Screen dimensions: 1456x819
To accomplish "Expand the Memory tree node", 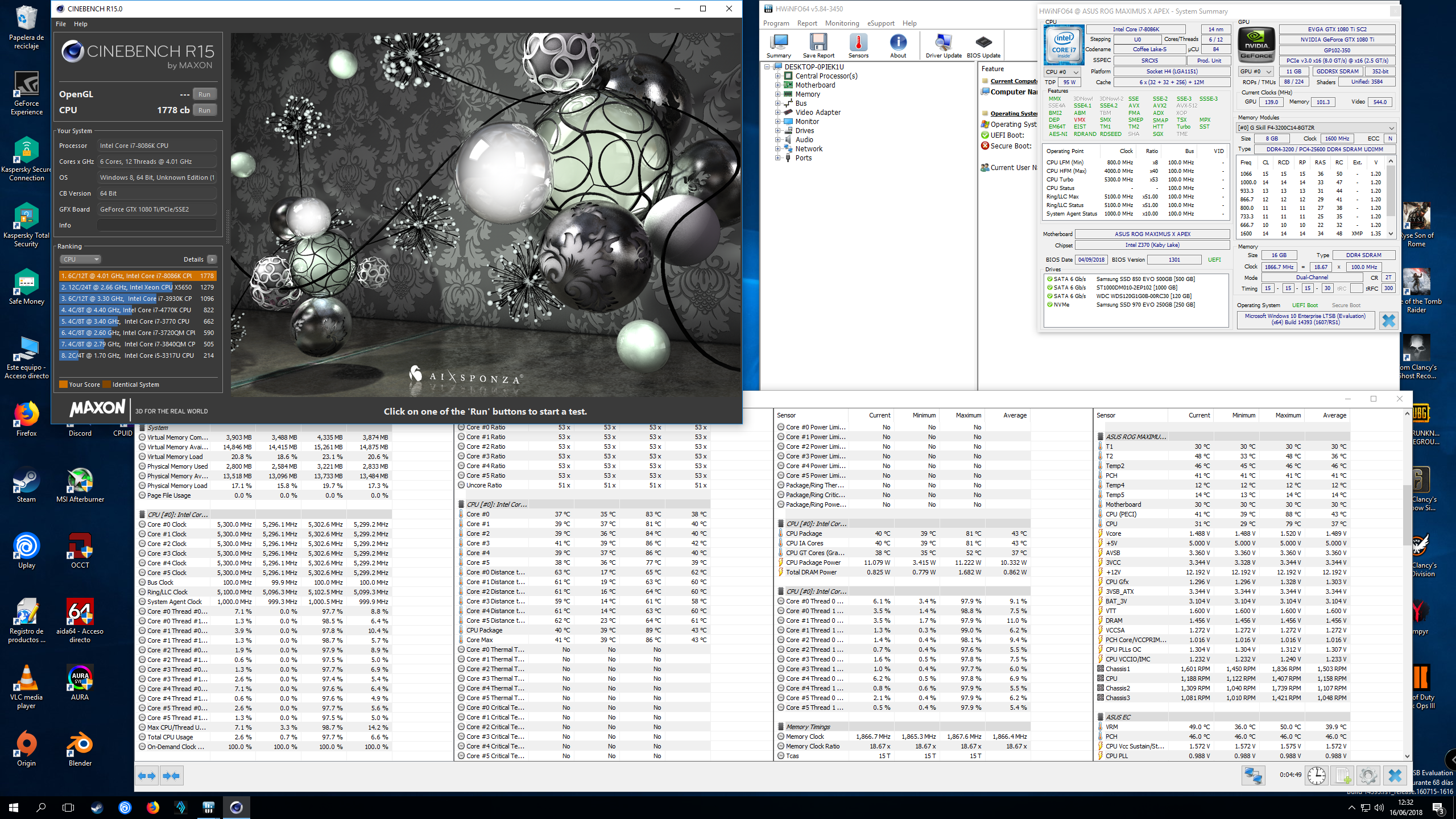I will pos(778,94).
